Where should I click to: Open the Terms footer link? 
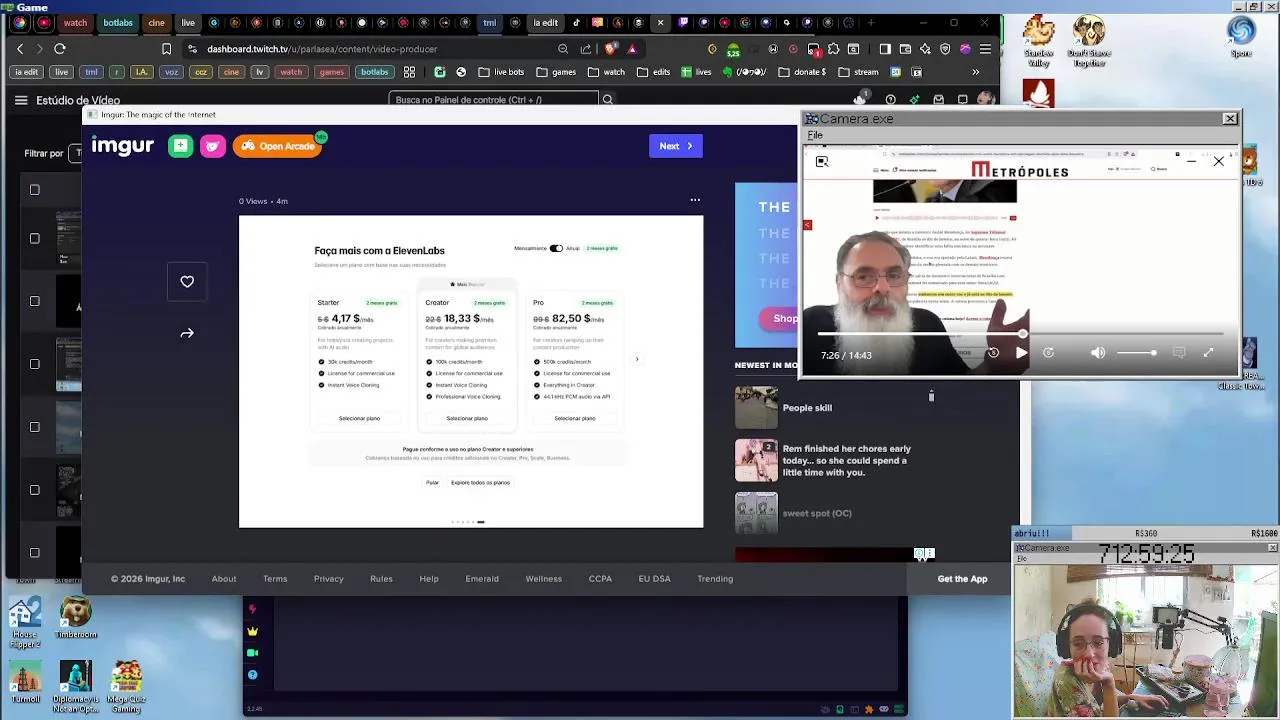(275, 579)
